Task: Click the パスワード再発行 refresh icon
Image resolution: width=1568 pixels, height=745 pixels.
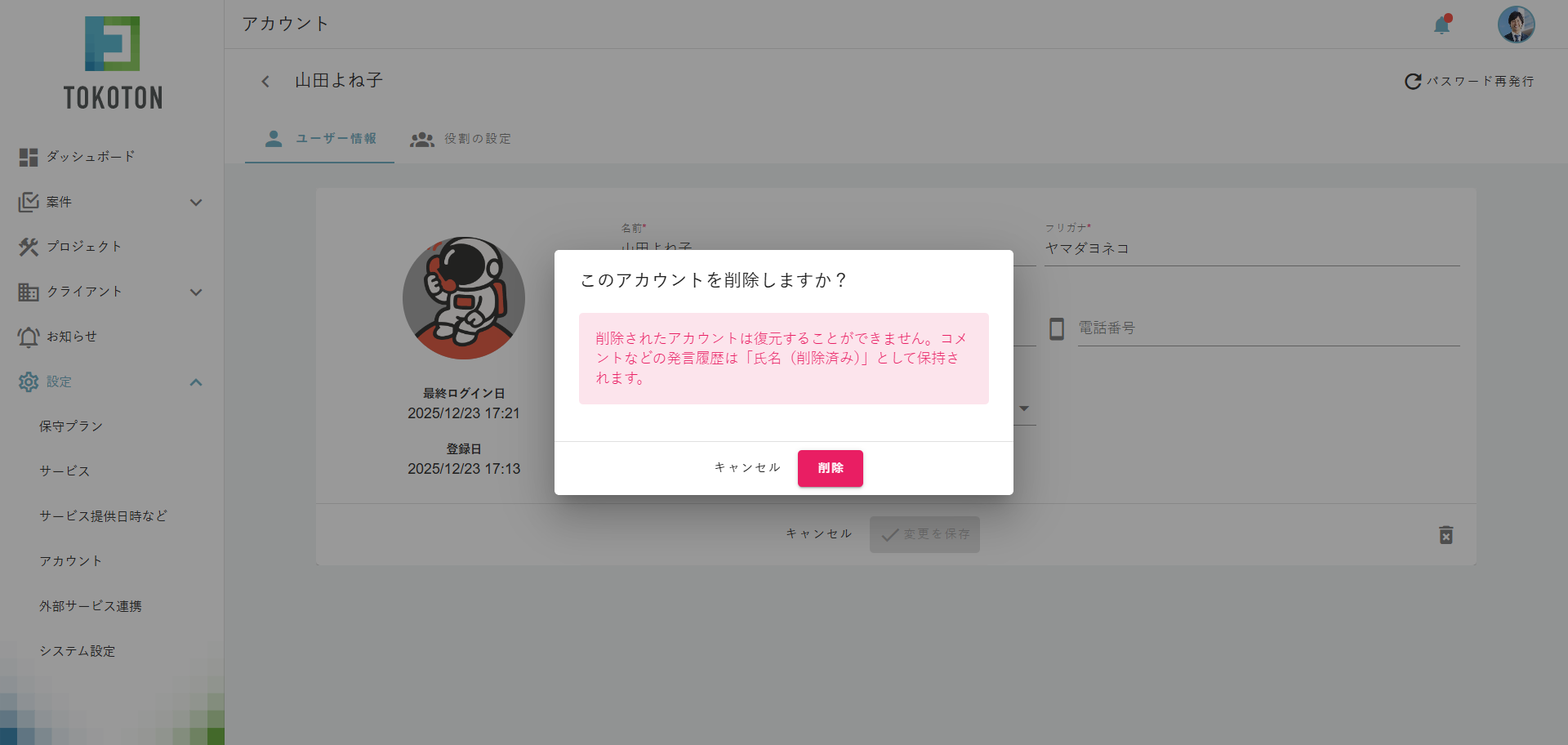Action: (1412, 81)
